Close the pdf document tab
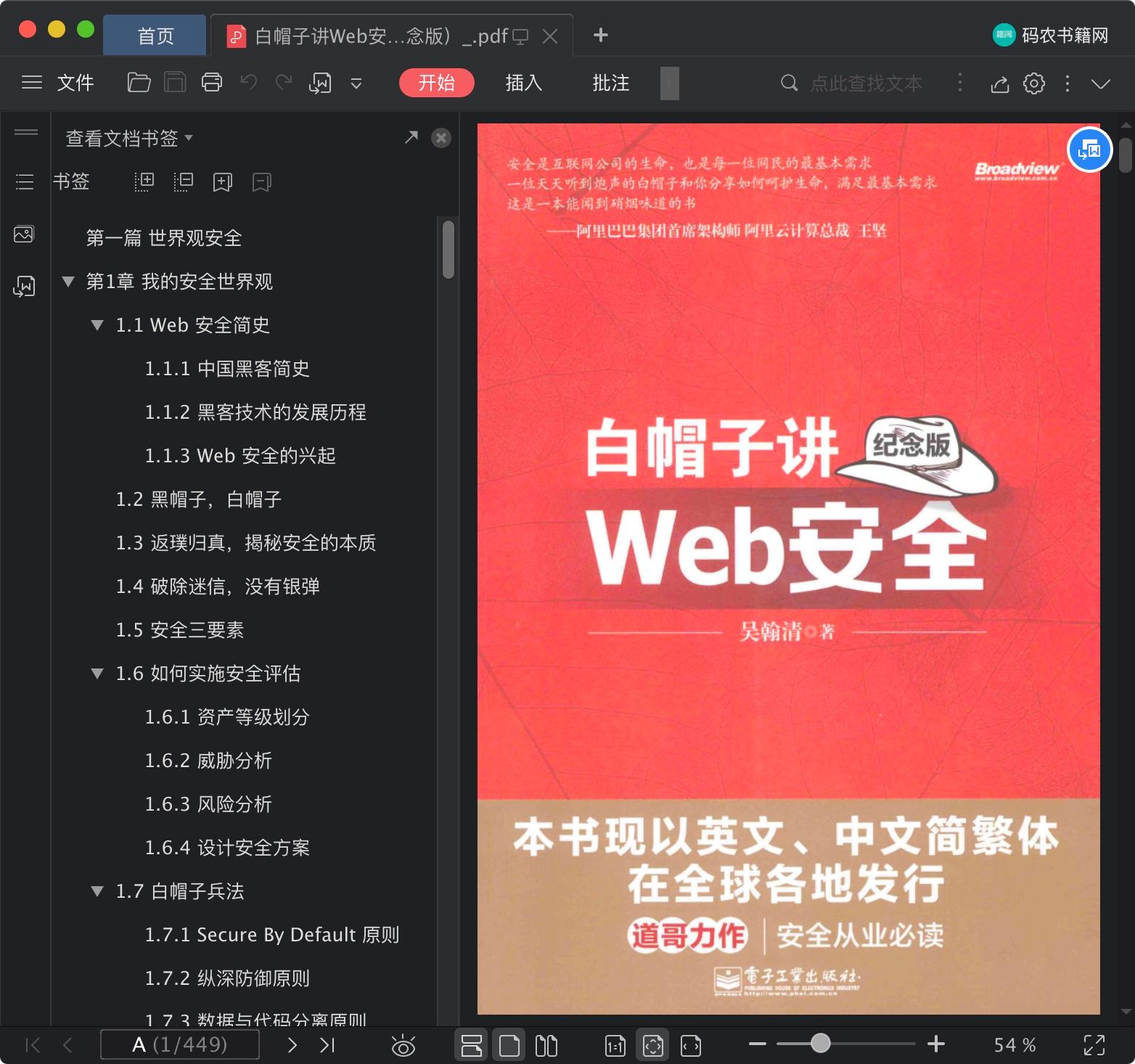Viewport: 1135px width, 1064px height. point(551,36)
